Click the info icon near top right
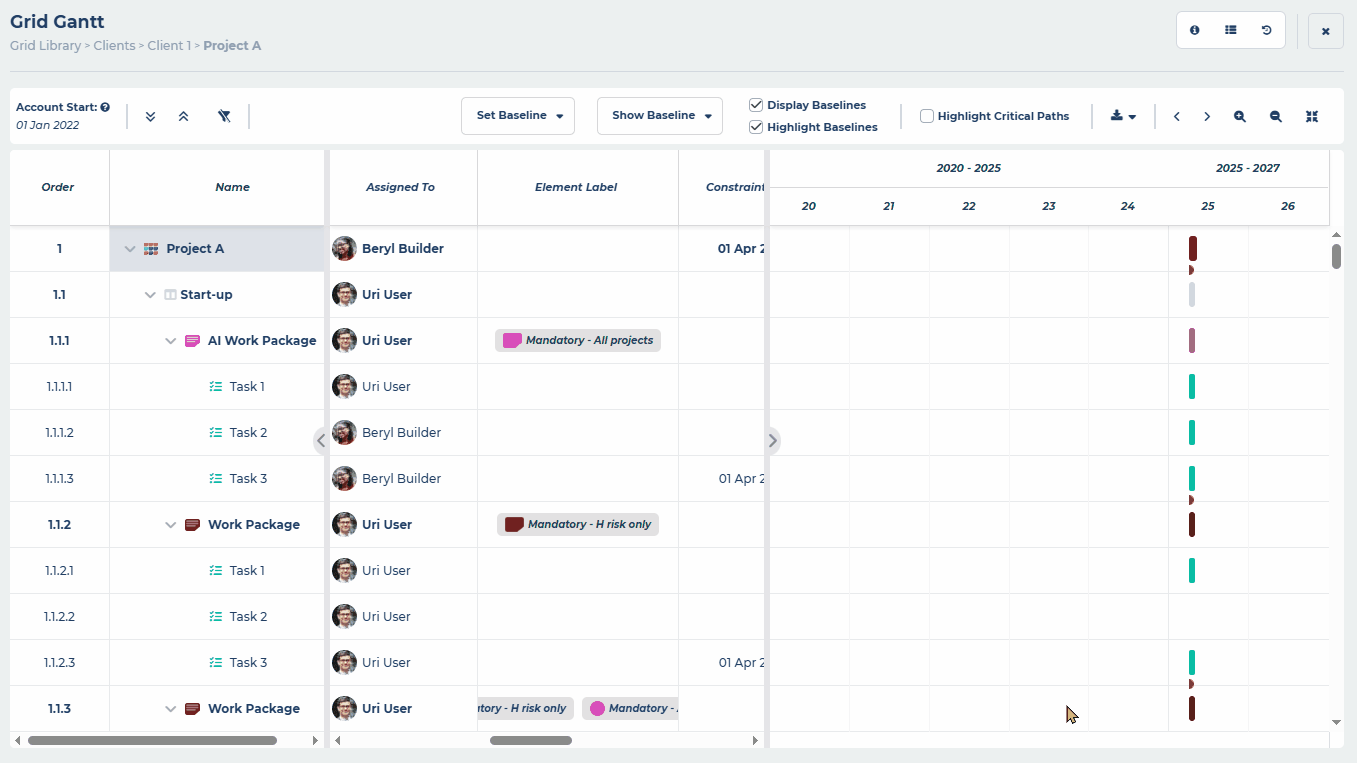Screen dimensions: 1357x763 click(x=1194, y=29)
